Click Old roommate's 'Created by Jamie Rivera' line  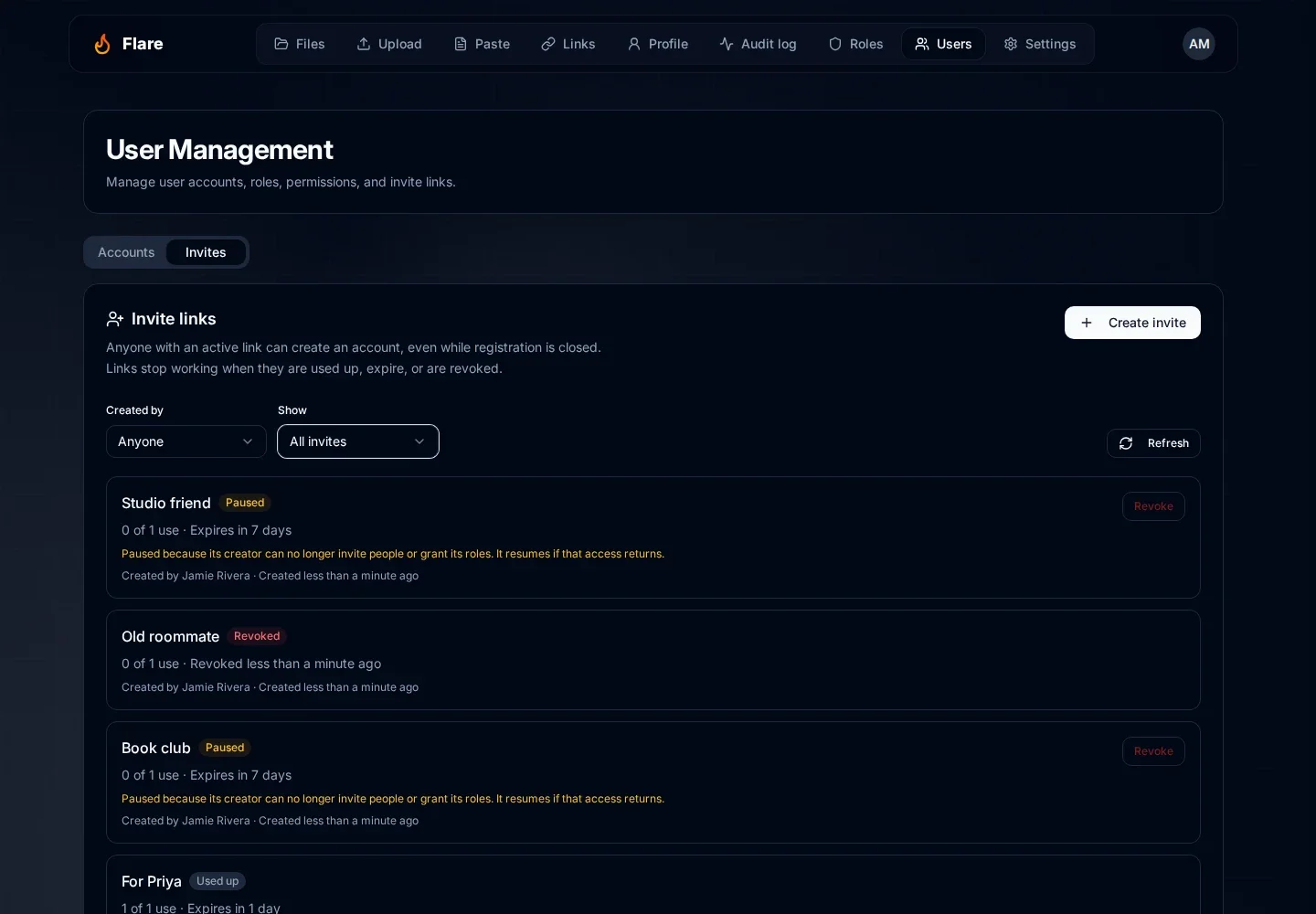tap(270, 687)
